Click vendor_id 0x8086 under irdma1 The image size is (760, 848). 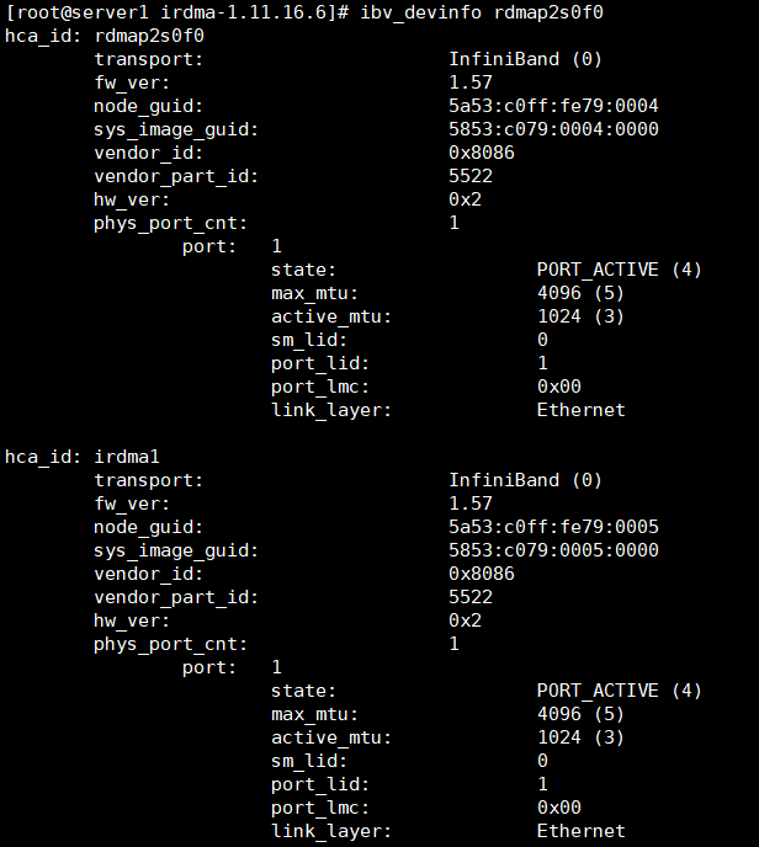click(x=481, y=574)
